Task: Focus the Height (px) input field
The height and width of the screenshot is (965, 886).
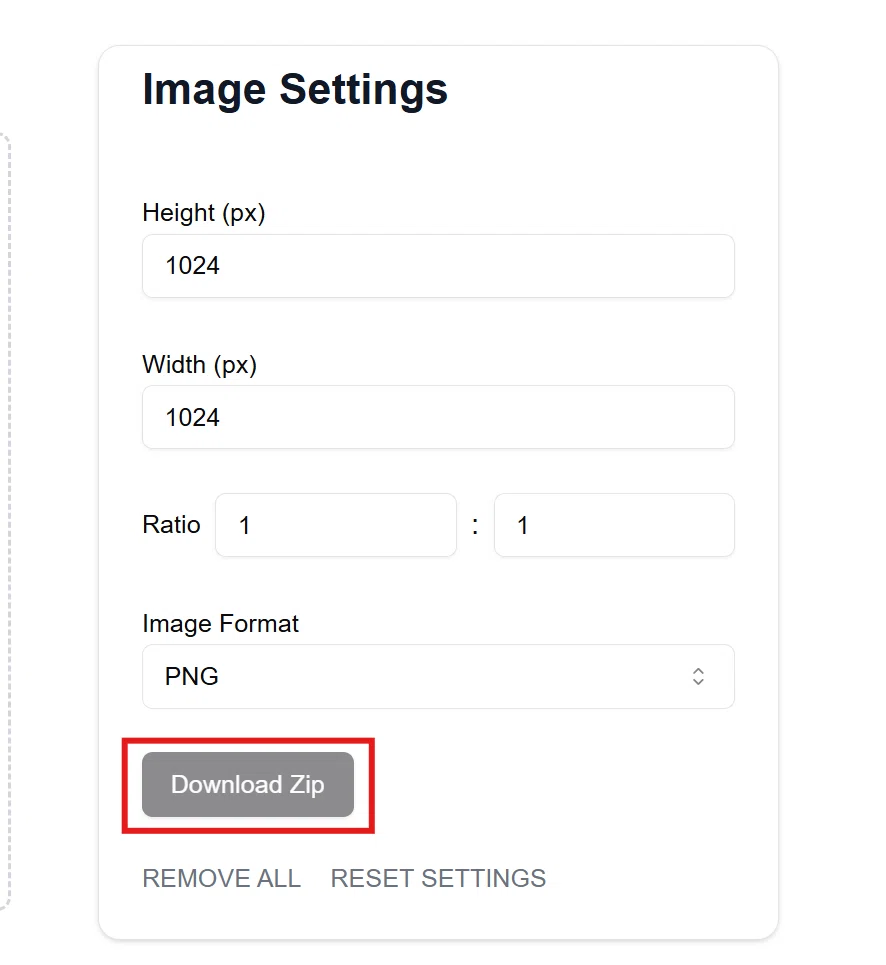Action: (x=438, y=266)
